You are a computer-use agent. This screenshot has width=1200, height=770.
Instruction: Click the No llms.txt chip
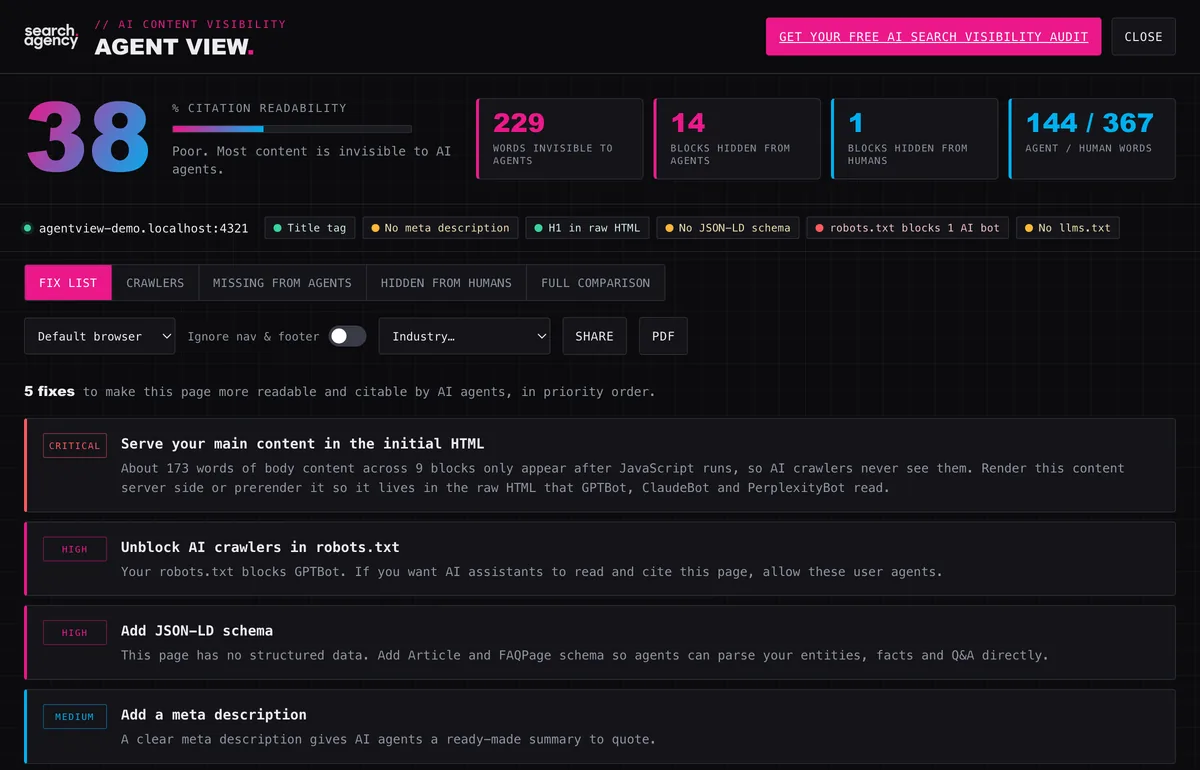click(1067, 228)
